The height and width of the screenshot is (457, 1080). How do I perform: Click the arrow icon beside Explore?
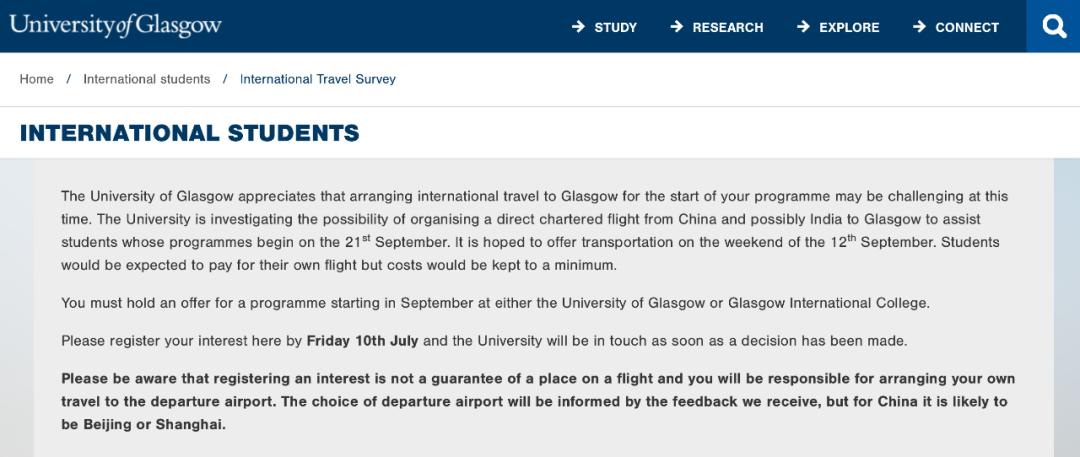[x=803, y=27]
